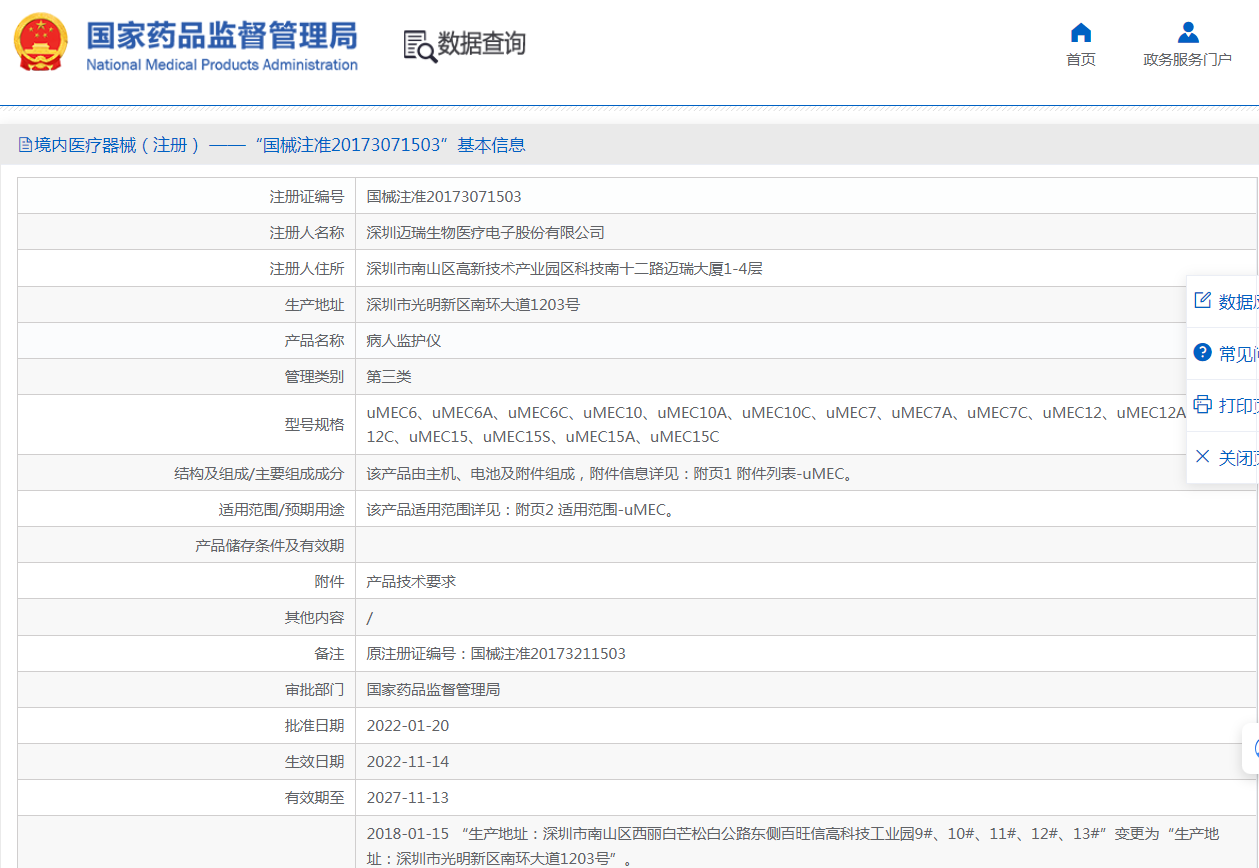Select approval department value 国家药品监督管理局
Viewport: 1259px width, 868px height.
433,690
